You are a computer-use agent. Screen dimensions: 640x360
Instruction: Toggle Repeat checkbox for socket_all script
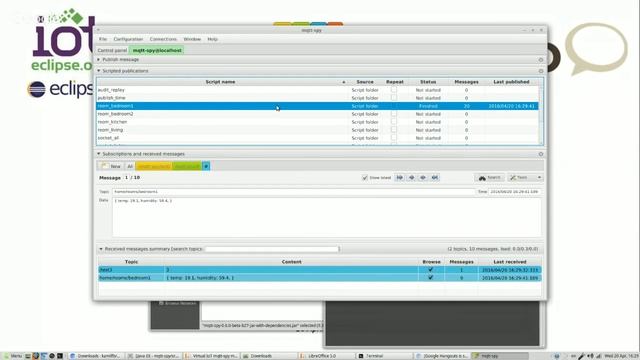pyautogui.click(x=394, y=138)
